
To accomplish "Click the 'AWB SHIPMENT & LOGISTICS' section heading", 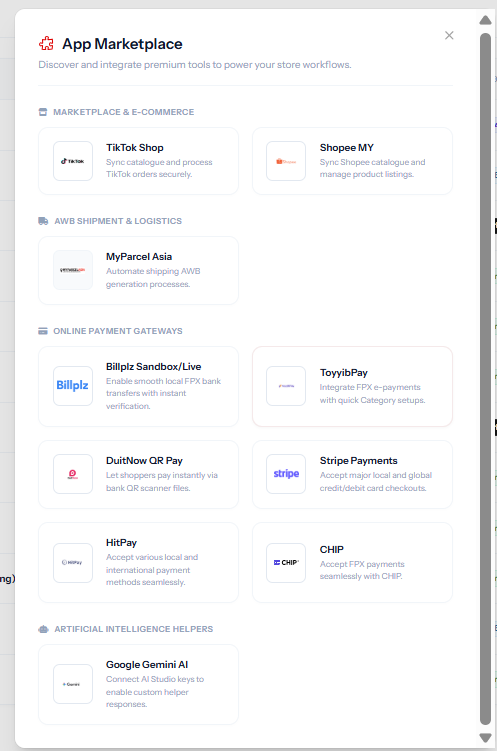I will pyautogui.click(x=118, y=221).
